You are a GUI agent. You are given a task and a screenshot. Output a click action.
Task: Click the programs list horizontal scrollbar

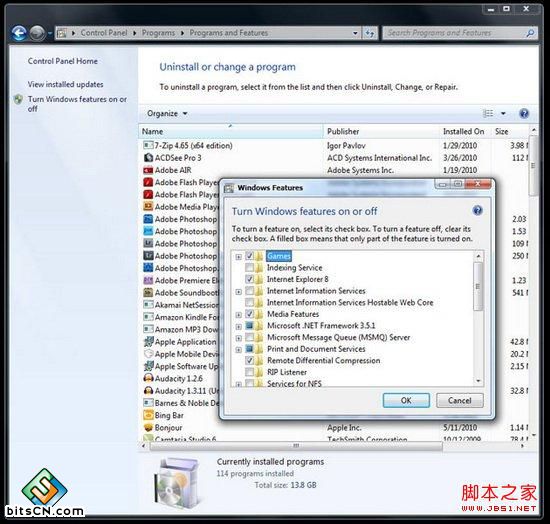point(296,446)
